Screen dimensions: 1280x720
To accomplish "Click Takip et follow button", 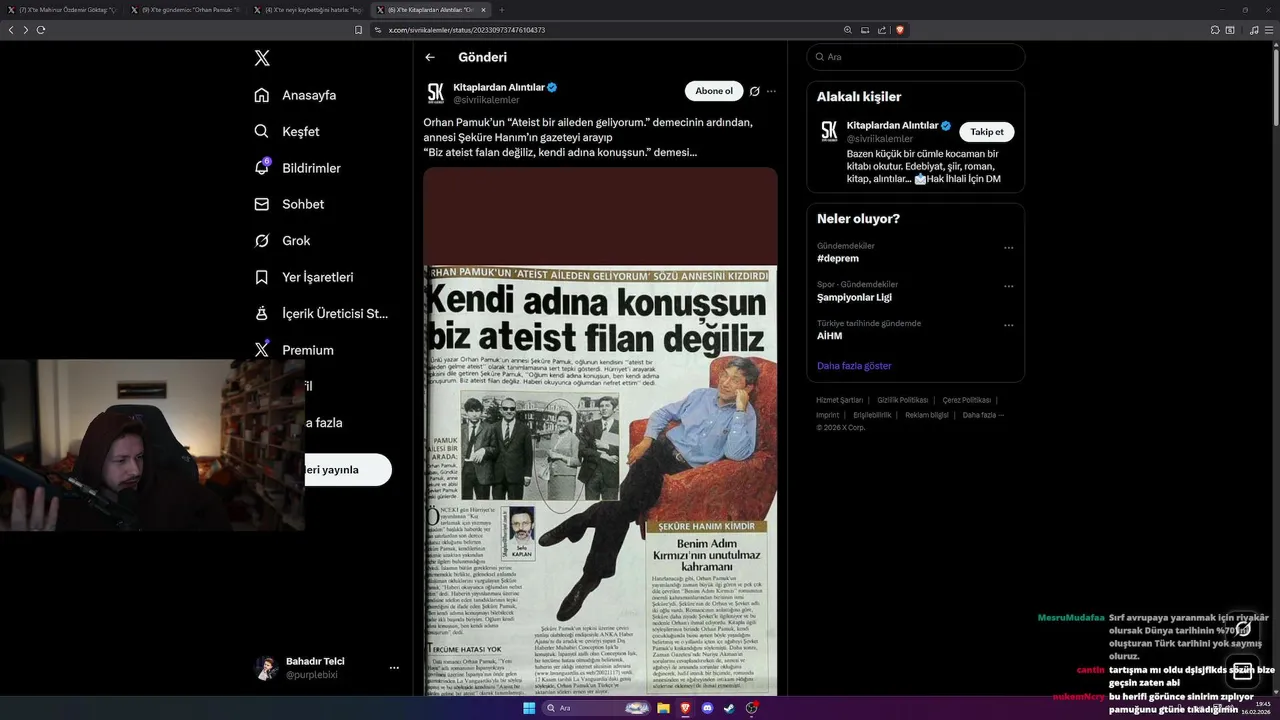I will (987, 132).
